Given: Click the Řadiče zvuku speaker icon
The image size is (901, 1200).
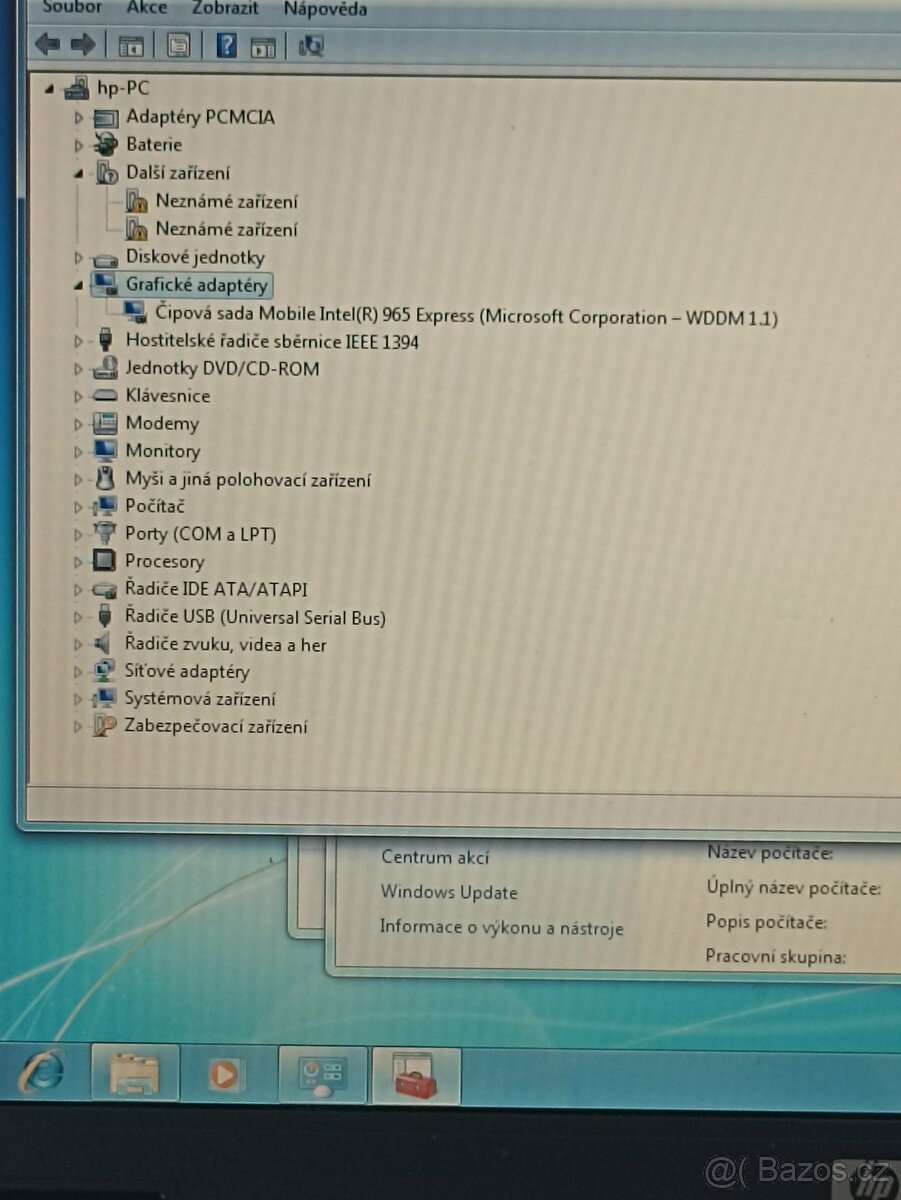Looking at the screenshot, I should tap(103, 644).
